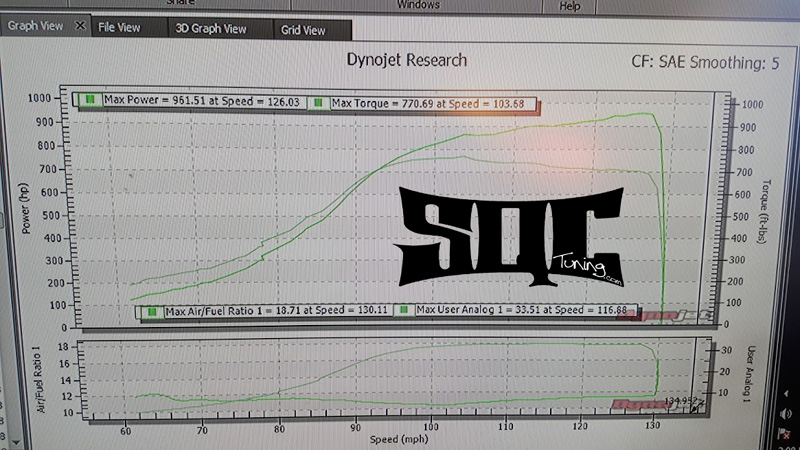The width and height of the screenshot is (800, 450).
Task: Click the Torque (ft-lbs) axis label
Action: 765,211
